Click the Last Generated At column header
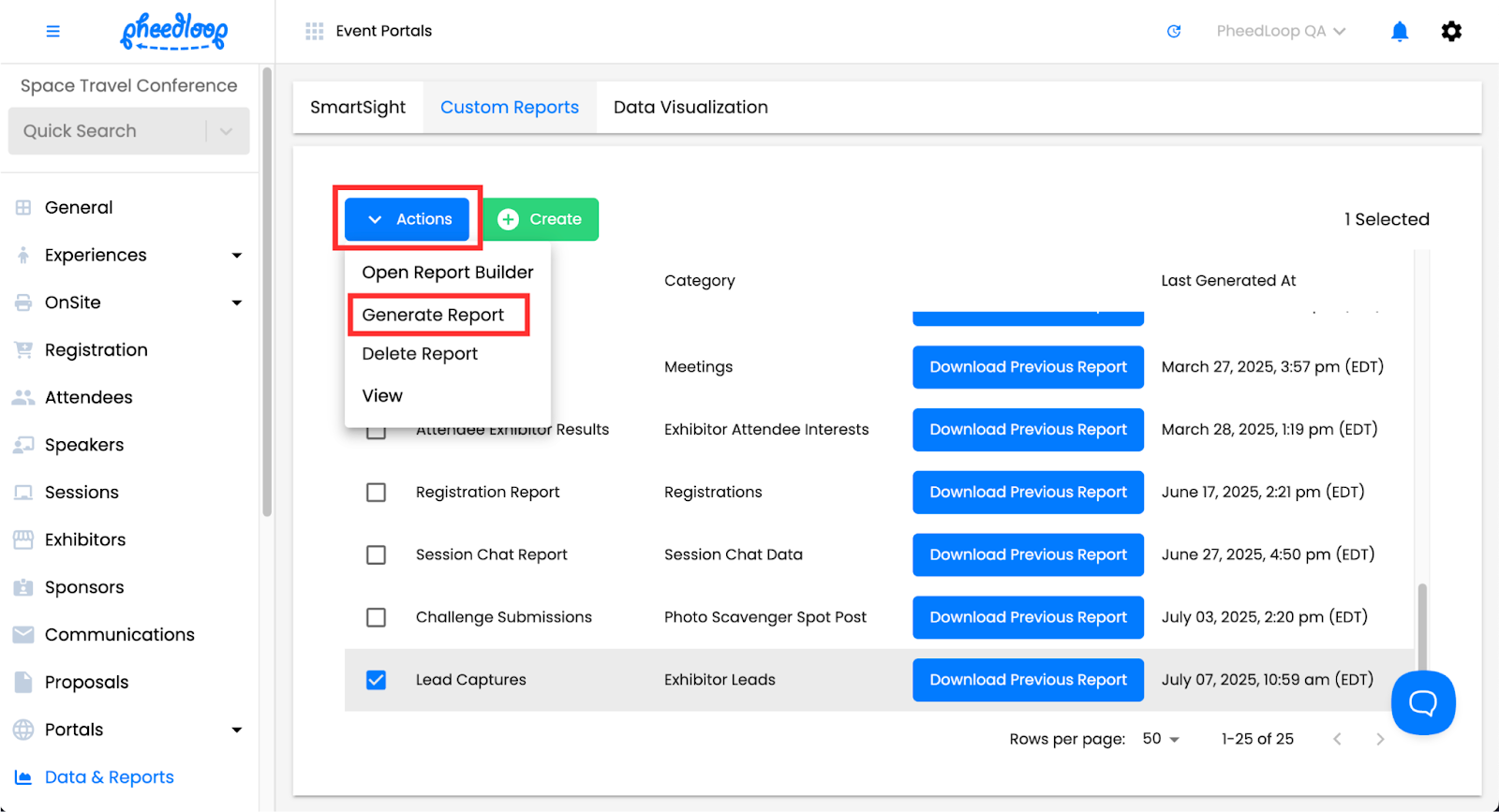This screenshot has width=1499, height=812. click(x=1228, y=281)
